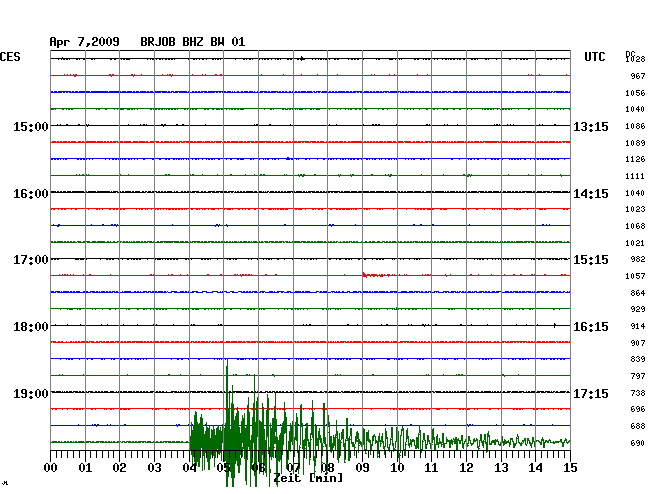Image resolution: width=650 pixels, height=494 pixels.
Task: Click the DC offset value '690'
Action: coord(638,443)
